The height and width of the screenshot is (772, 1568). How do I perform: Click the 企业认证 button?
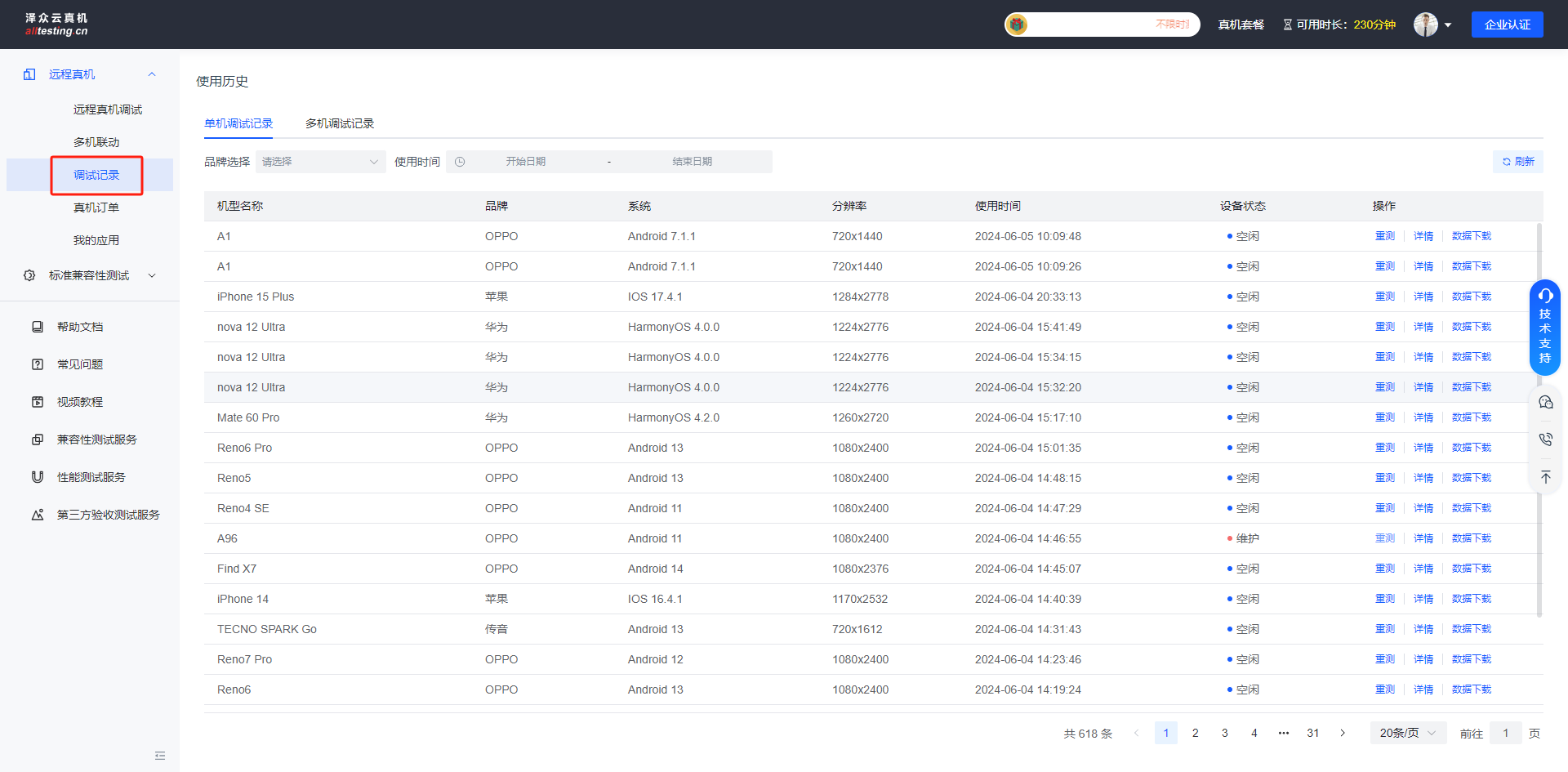pos(1507,25)
